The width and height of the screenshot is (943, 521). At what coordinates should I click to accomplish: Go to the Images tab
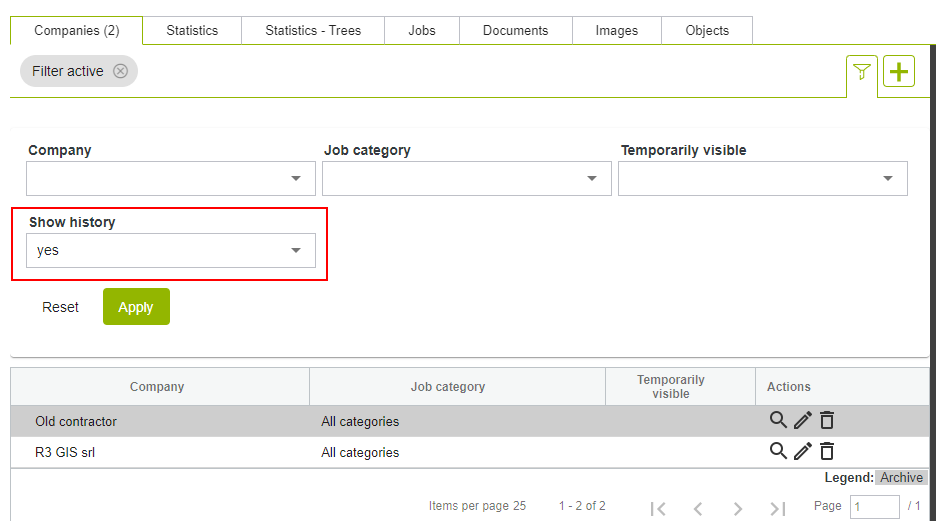616,31
